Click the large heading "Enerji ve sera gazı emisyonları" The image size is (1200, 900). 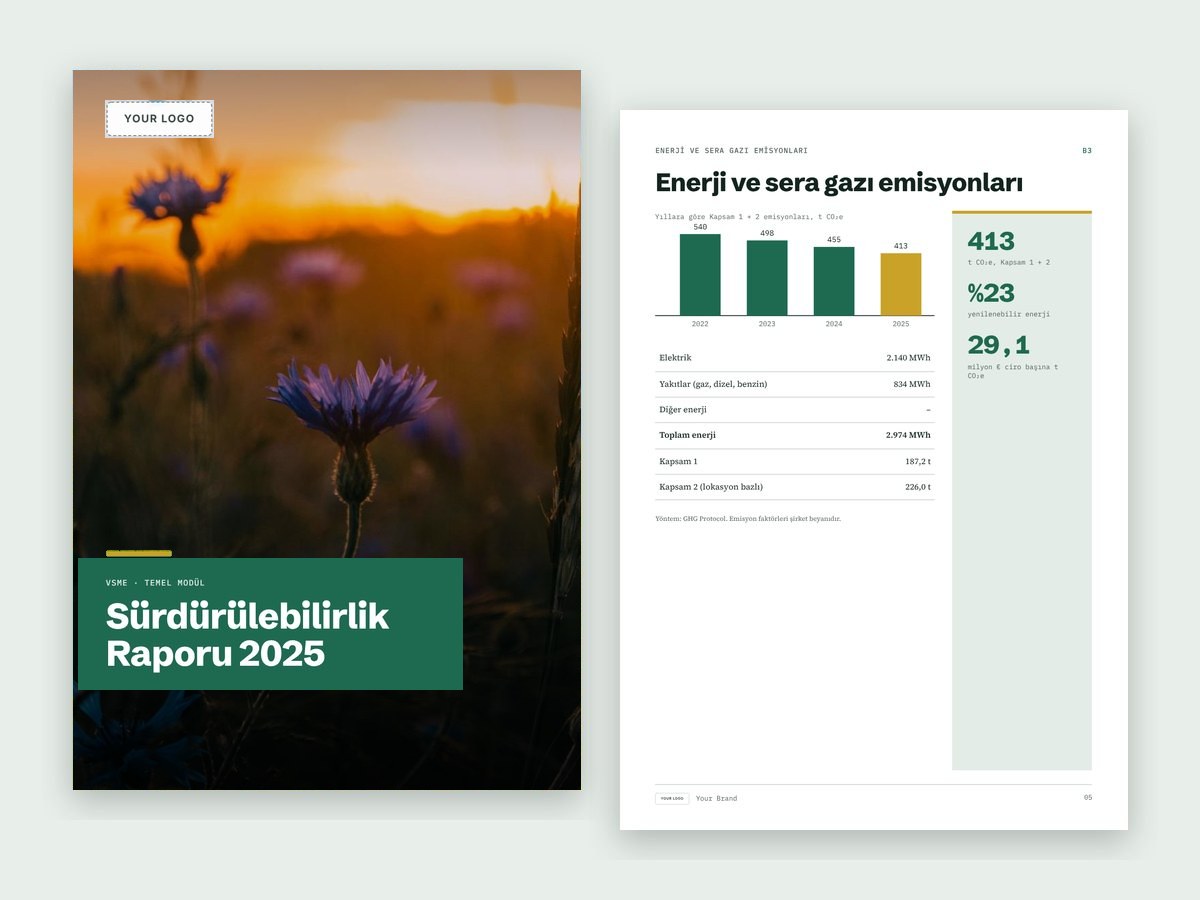click(x=839, y=183)
